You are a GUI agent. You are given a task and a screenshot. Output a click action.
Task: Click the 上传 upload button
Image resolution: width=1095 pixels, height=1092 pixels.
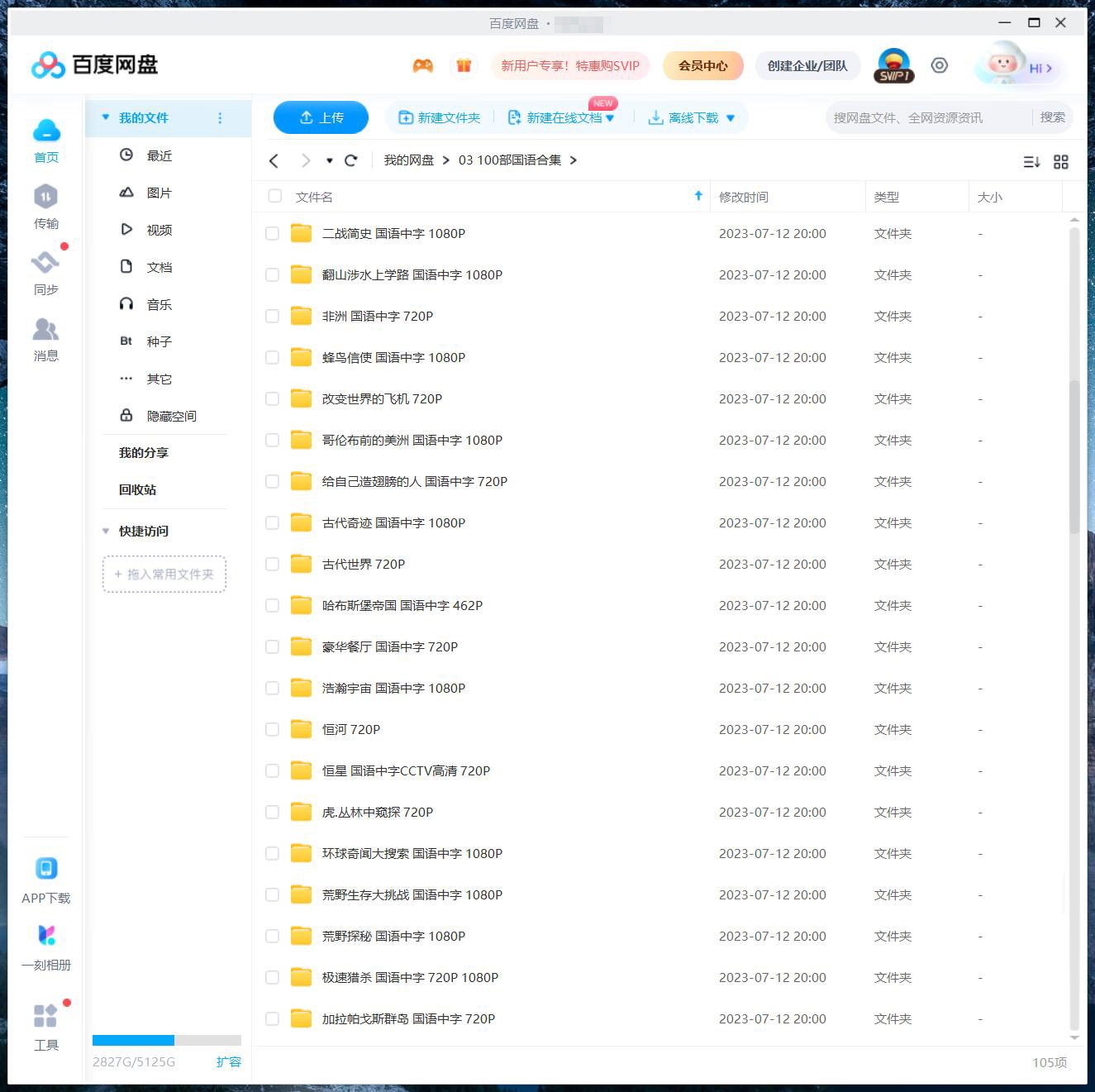click(x=321, y=117)
